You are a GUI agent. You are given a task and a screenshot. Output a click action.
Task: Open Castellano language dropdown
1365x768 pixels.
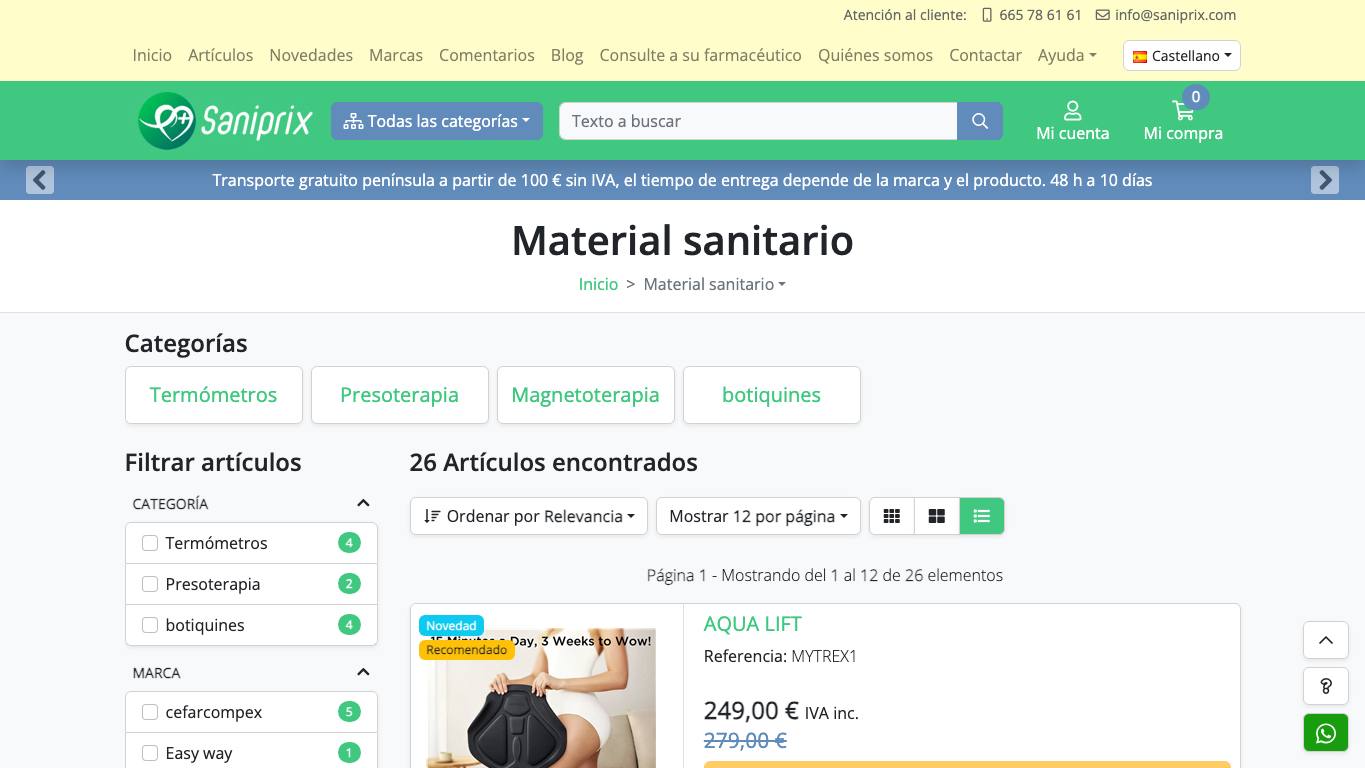coord(1182,56)
